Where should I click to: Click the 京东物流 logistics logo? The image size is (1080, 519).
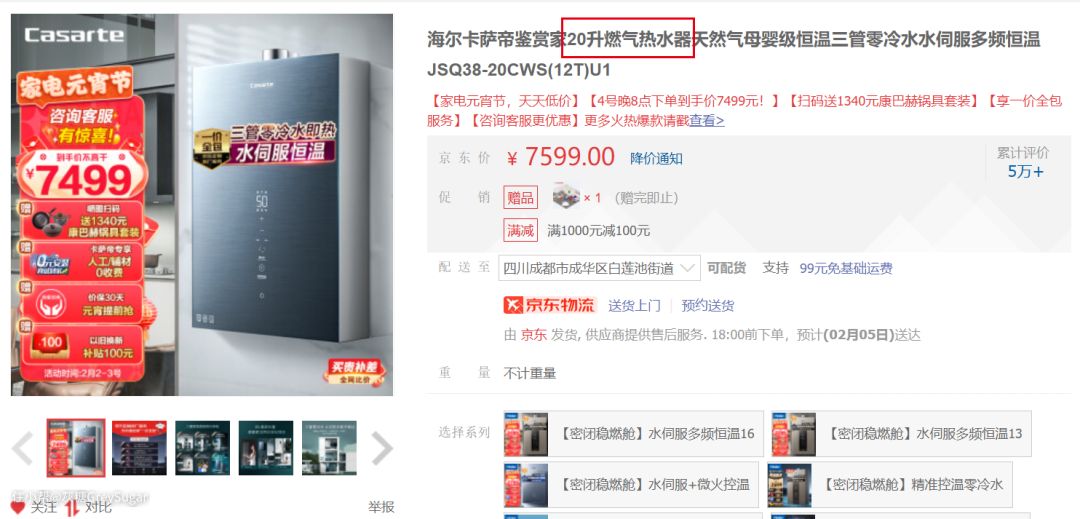click(x=550, y=305)
